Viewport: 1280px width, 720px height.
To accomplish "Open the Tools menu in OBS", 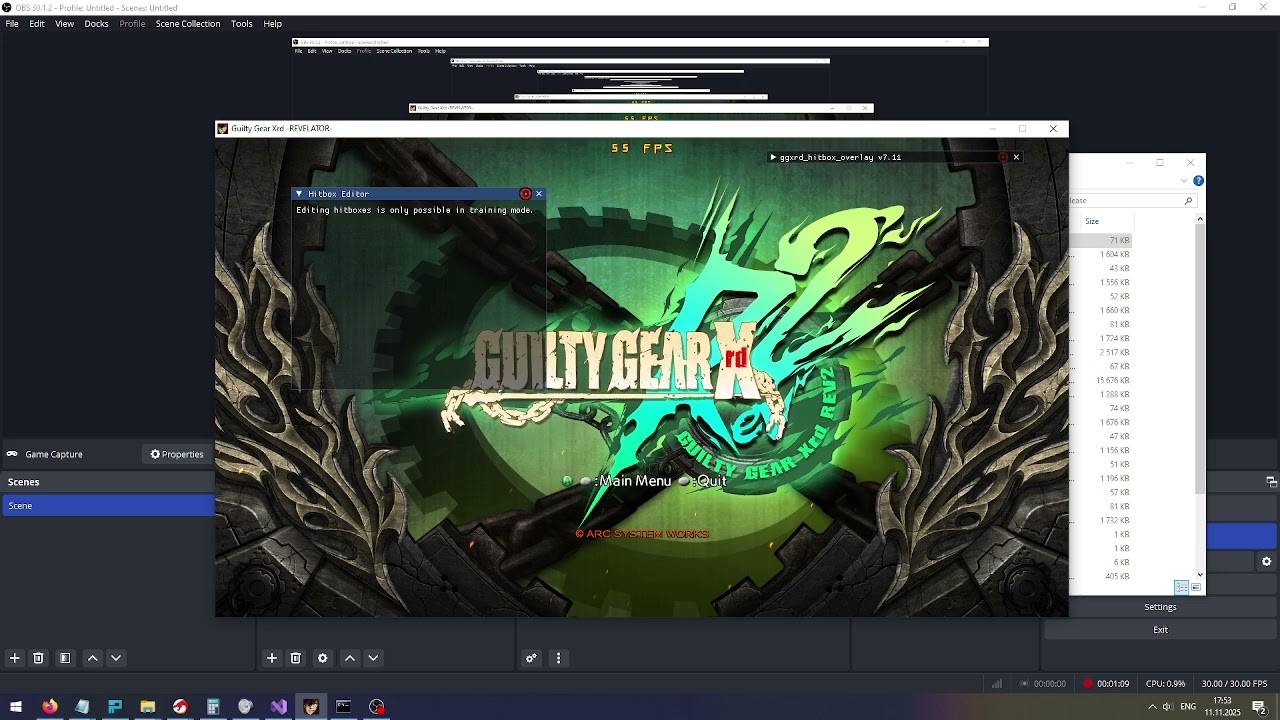I will 242,24.
